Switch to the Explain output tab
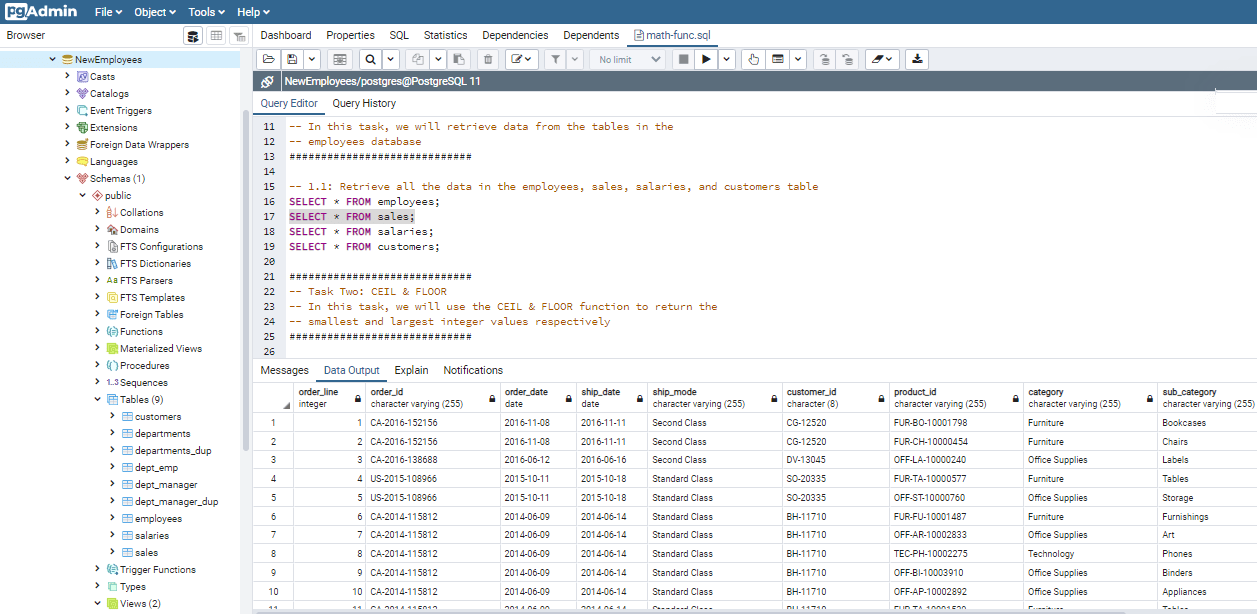 [x=411, y=369]
